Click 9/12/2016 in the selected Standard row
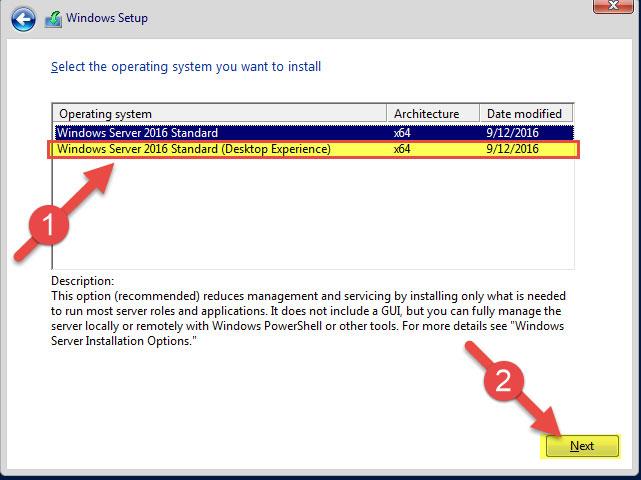 click(x=512, y=132)
